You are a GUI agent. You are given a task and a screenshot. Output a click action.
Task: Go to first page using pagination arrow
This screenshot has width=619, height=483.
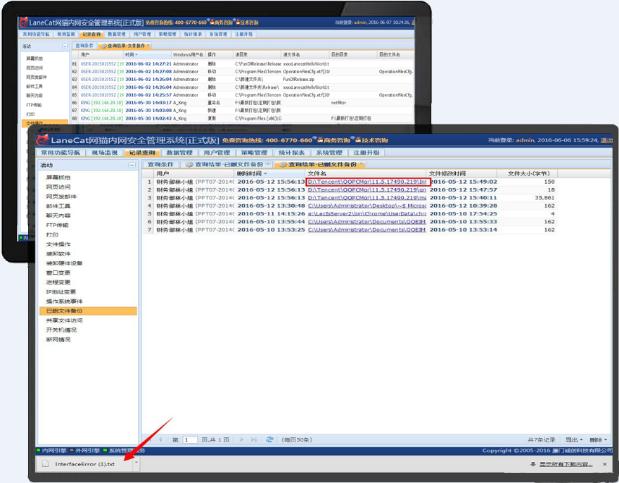coord(149,440)
